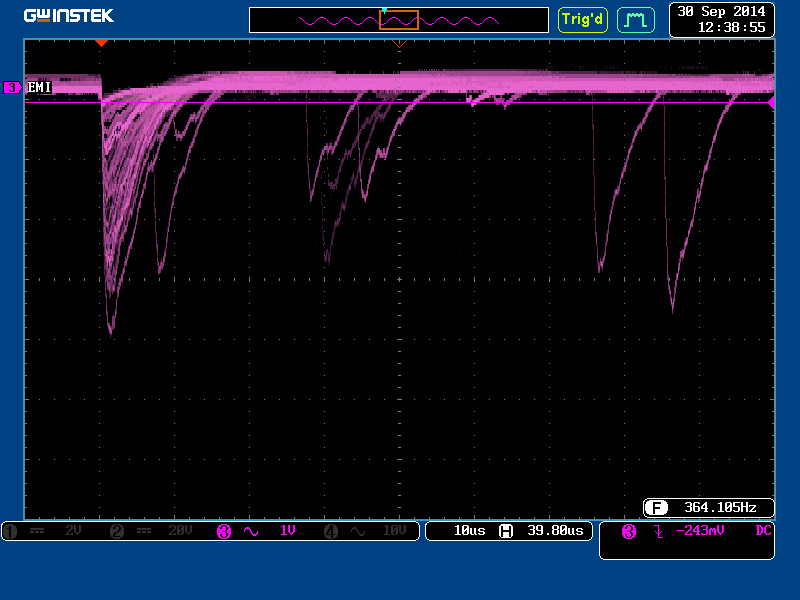Click the red trigger position marker at the top of the graticule
The image size is (800, 600).
pyautogui.click(x=102, y=43)
